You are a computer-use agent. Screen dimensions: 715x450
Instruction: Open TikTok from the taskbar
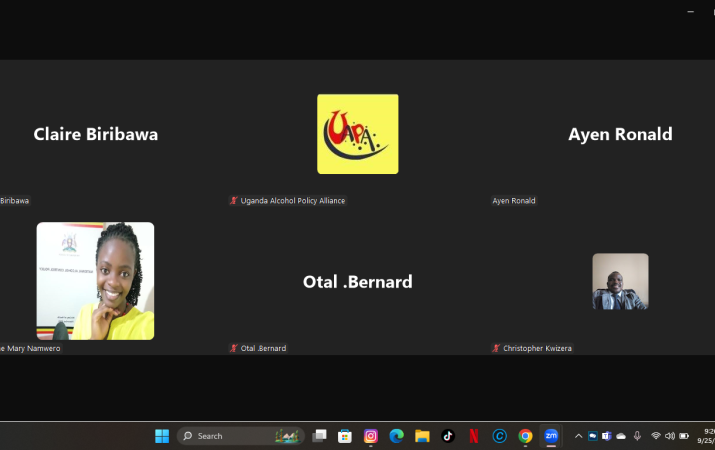tap(448, 436)
